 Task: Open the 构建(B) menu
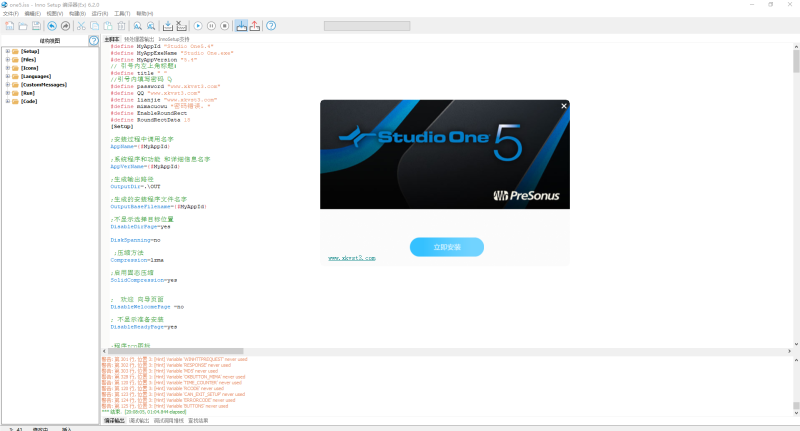tap(77, 14)
